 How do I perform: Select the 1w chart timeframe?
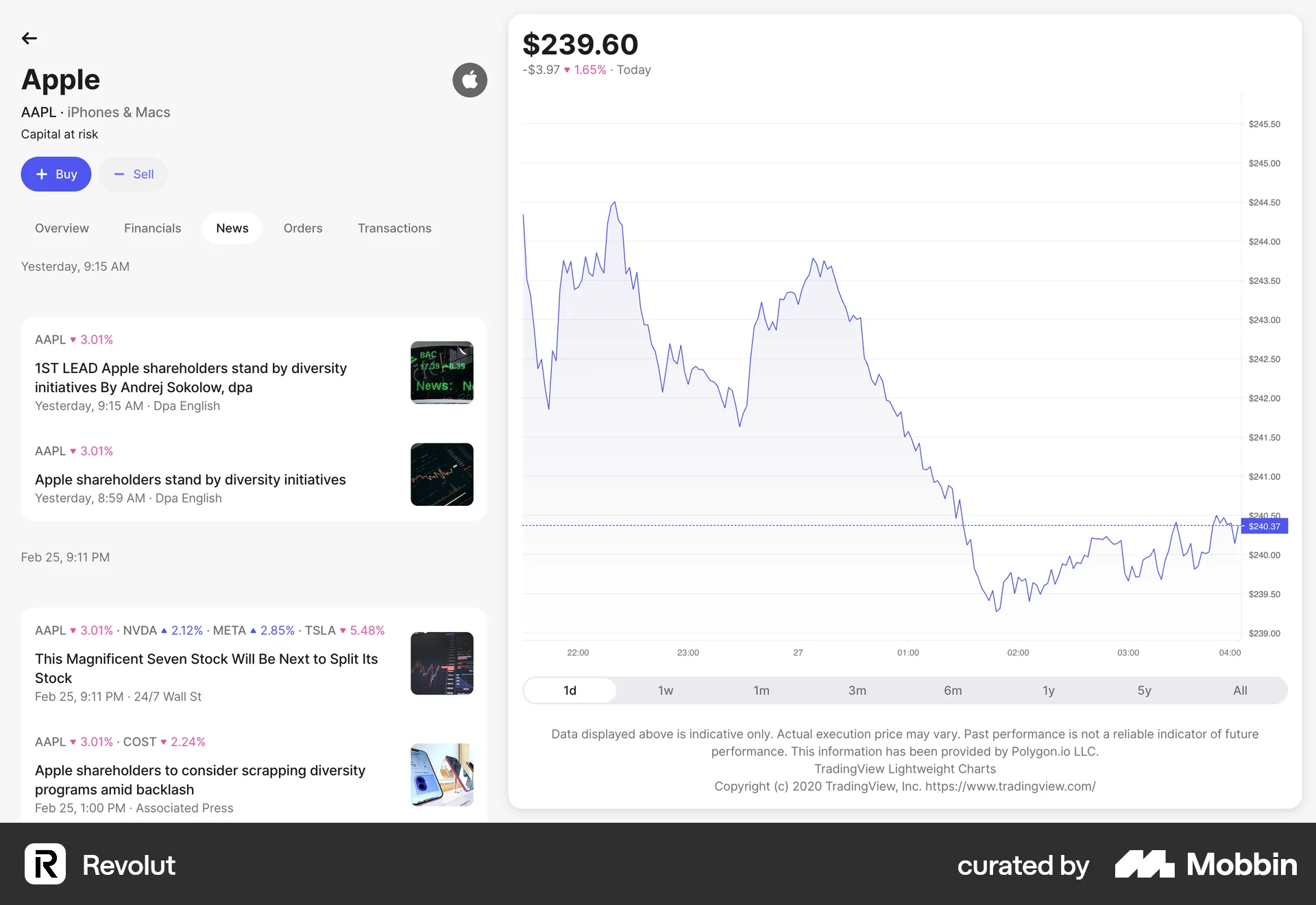tap(664, 690)
